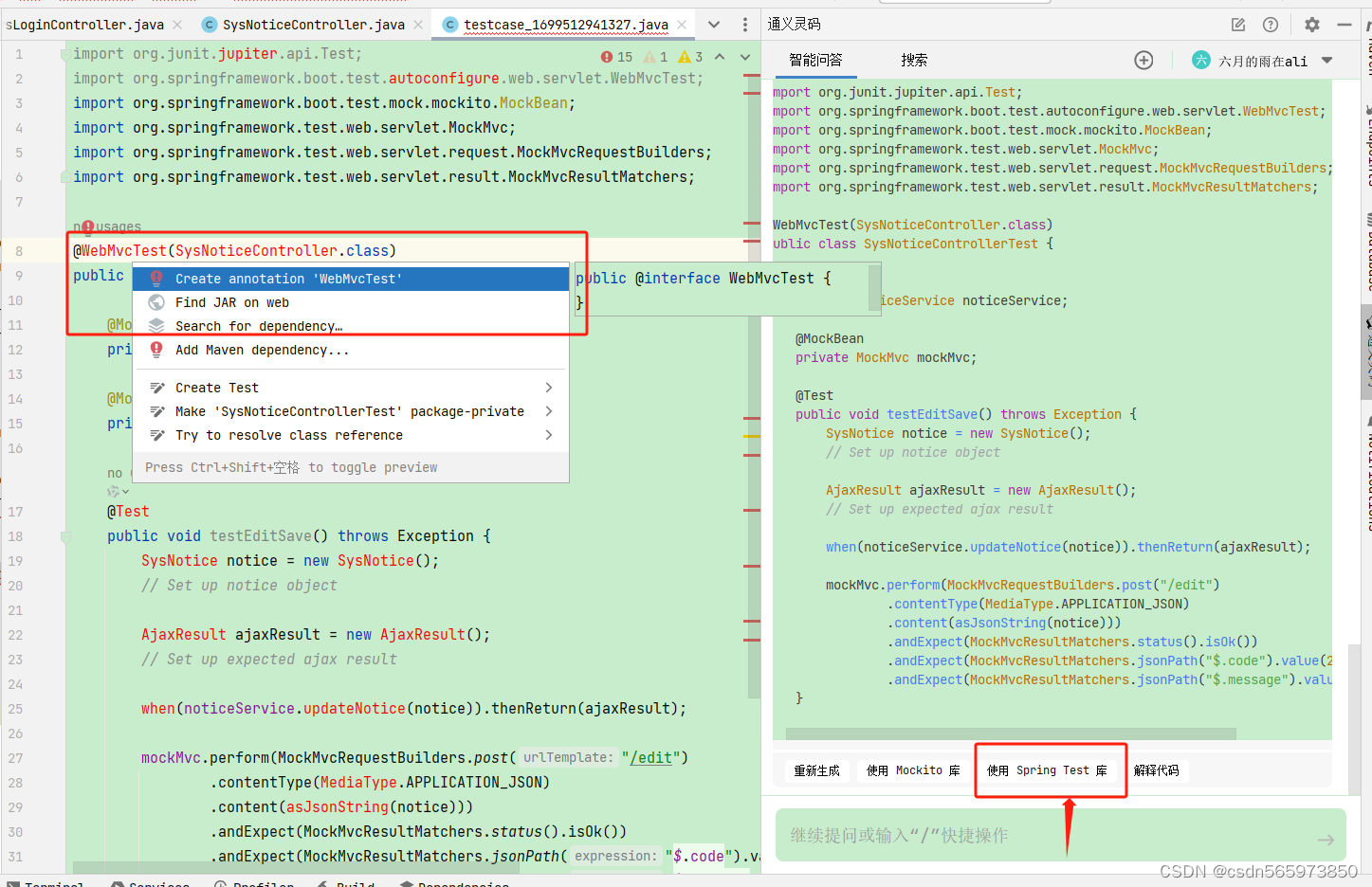Click the 解释代码 button

coord(1156,770)
